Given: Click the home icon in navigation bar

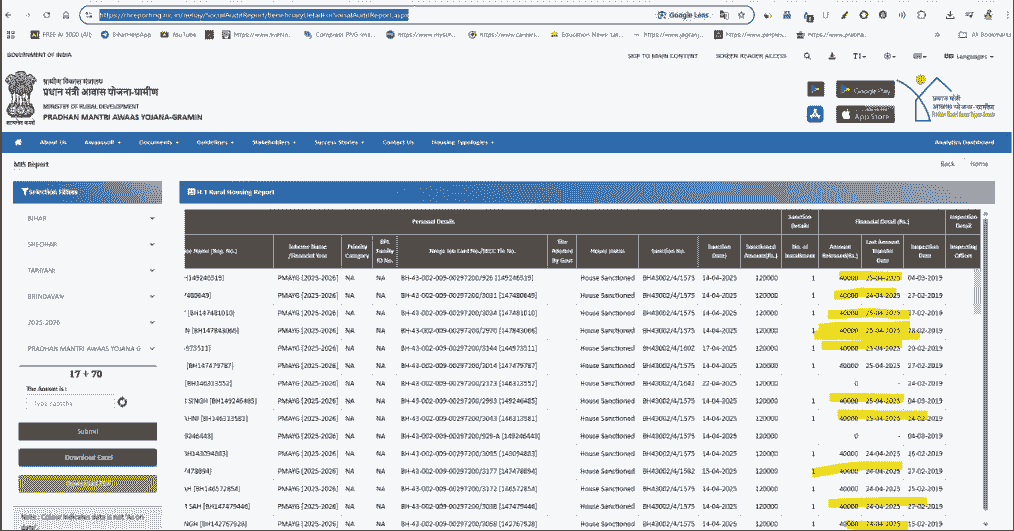Looking at the screenshot, I should [x=17, y=142].
